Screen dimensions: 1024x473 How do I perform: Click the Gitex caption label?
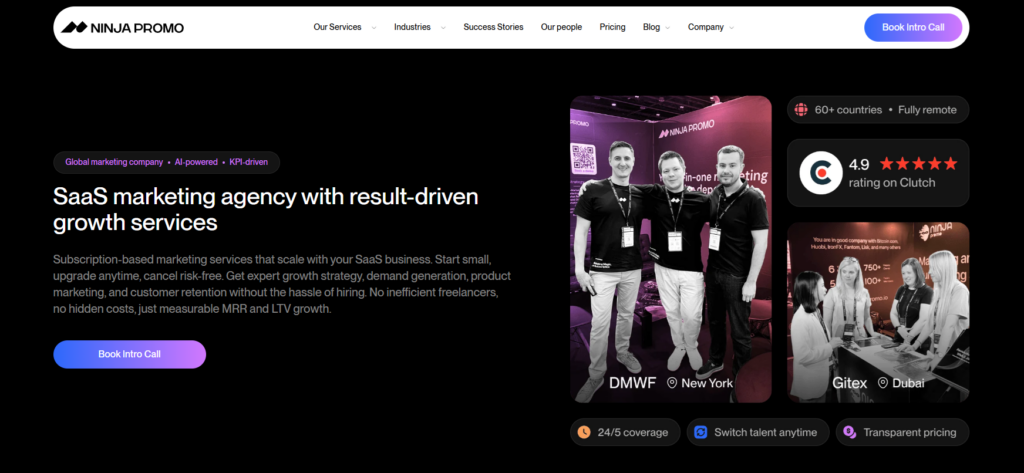click(x=850, y=383)
